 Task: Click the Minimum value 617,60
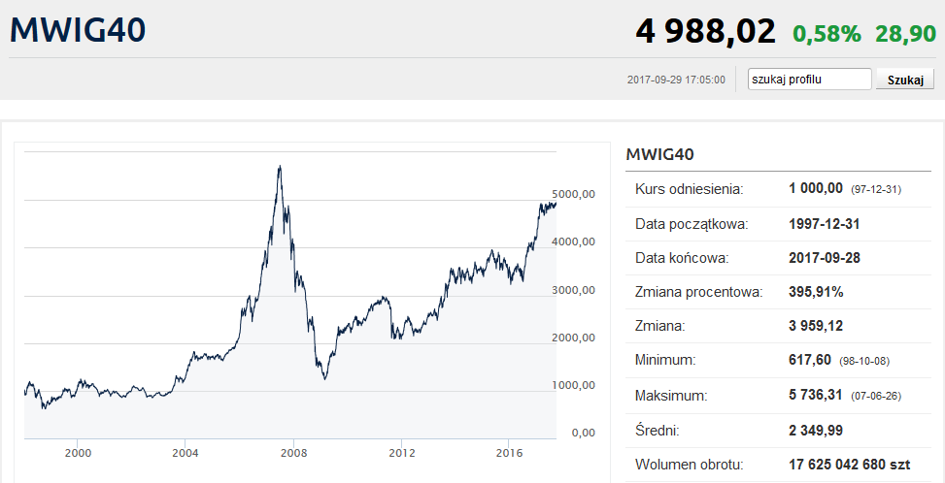click(811, 360)
